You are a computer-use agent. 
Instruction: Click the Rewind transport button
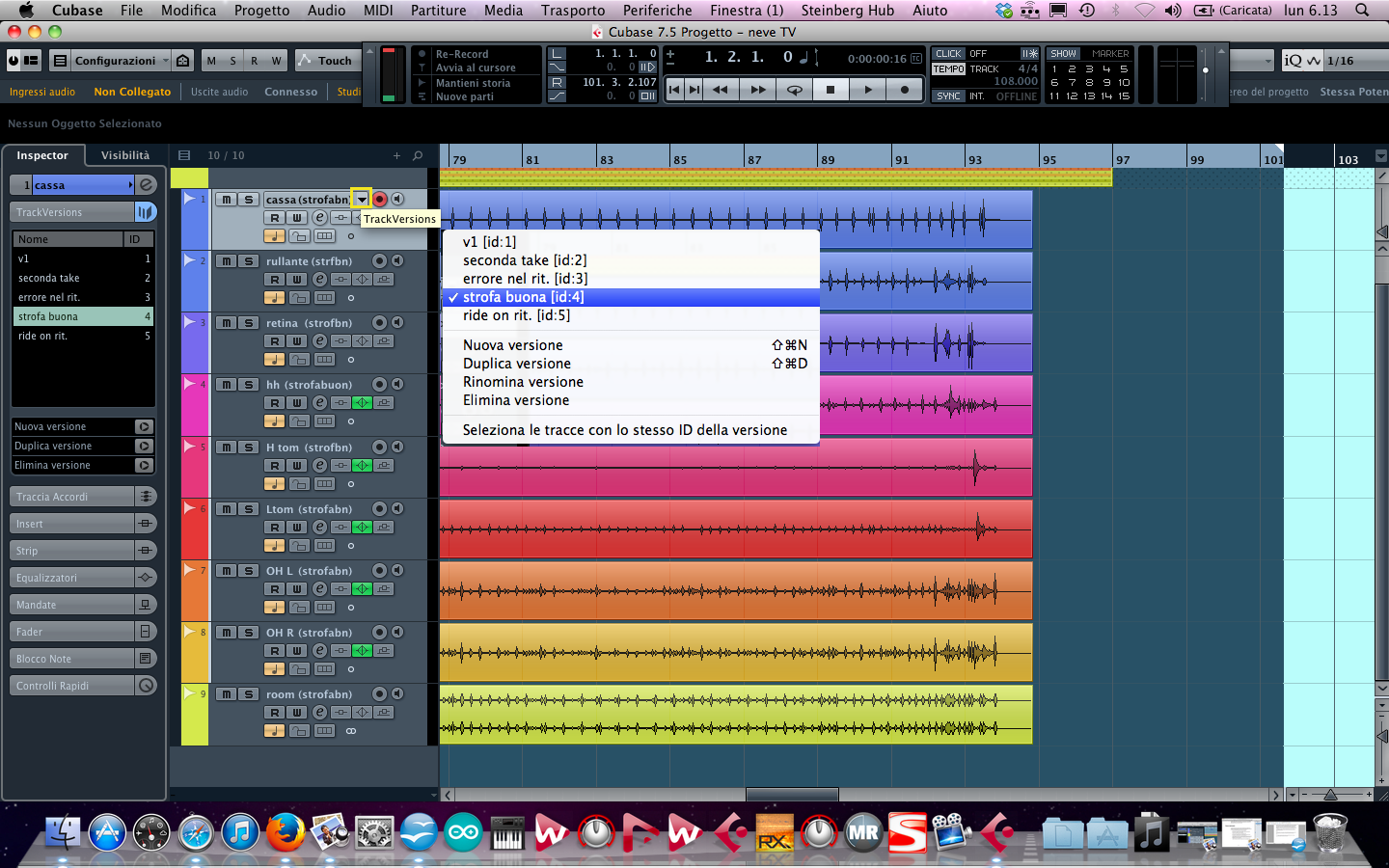(720, 90)
